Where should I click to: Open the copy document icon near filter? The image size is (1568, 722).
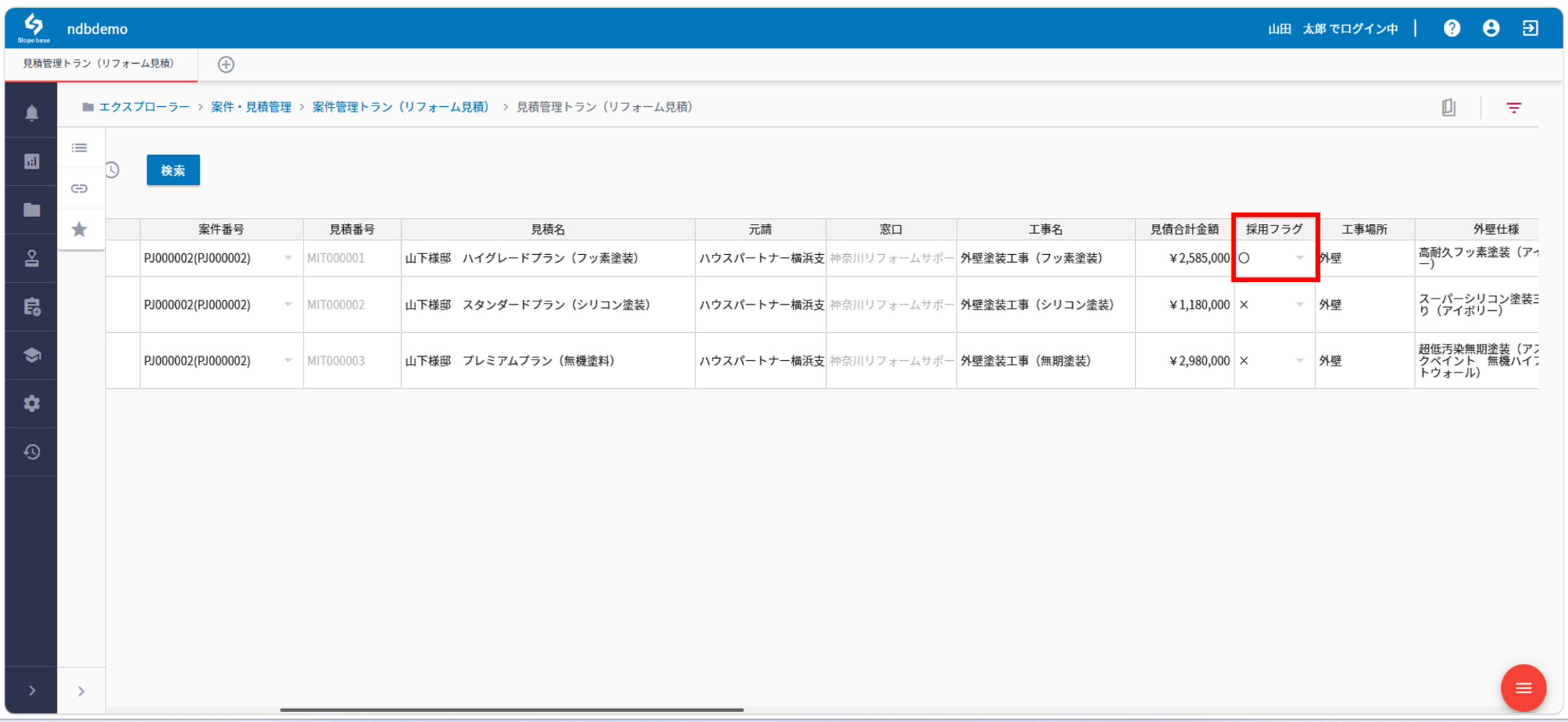(1449, 107)
